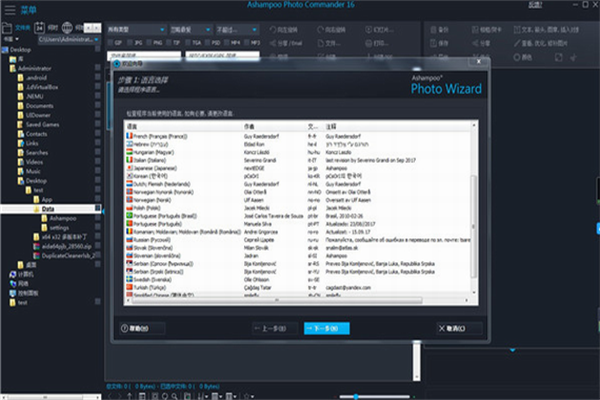Click the Cancel button in wizard

pyautogui.click(x=459, y=328)
